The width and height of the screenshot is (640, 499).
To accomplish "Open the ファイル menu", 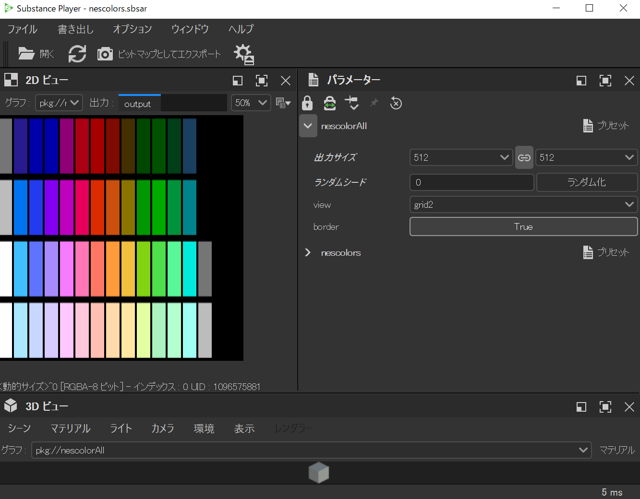I will [x=22, y=29].
